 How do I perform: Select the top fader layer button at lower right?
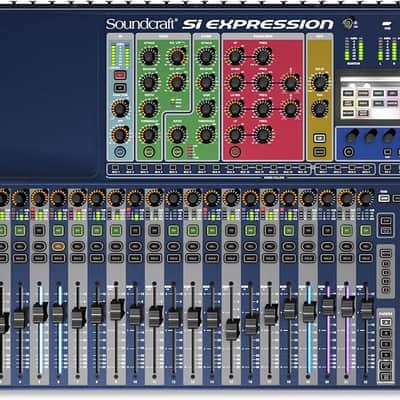click(x=386, y=322)
